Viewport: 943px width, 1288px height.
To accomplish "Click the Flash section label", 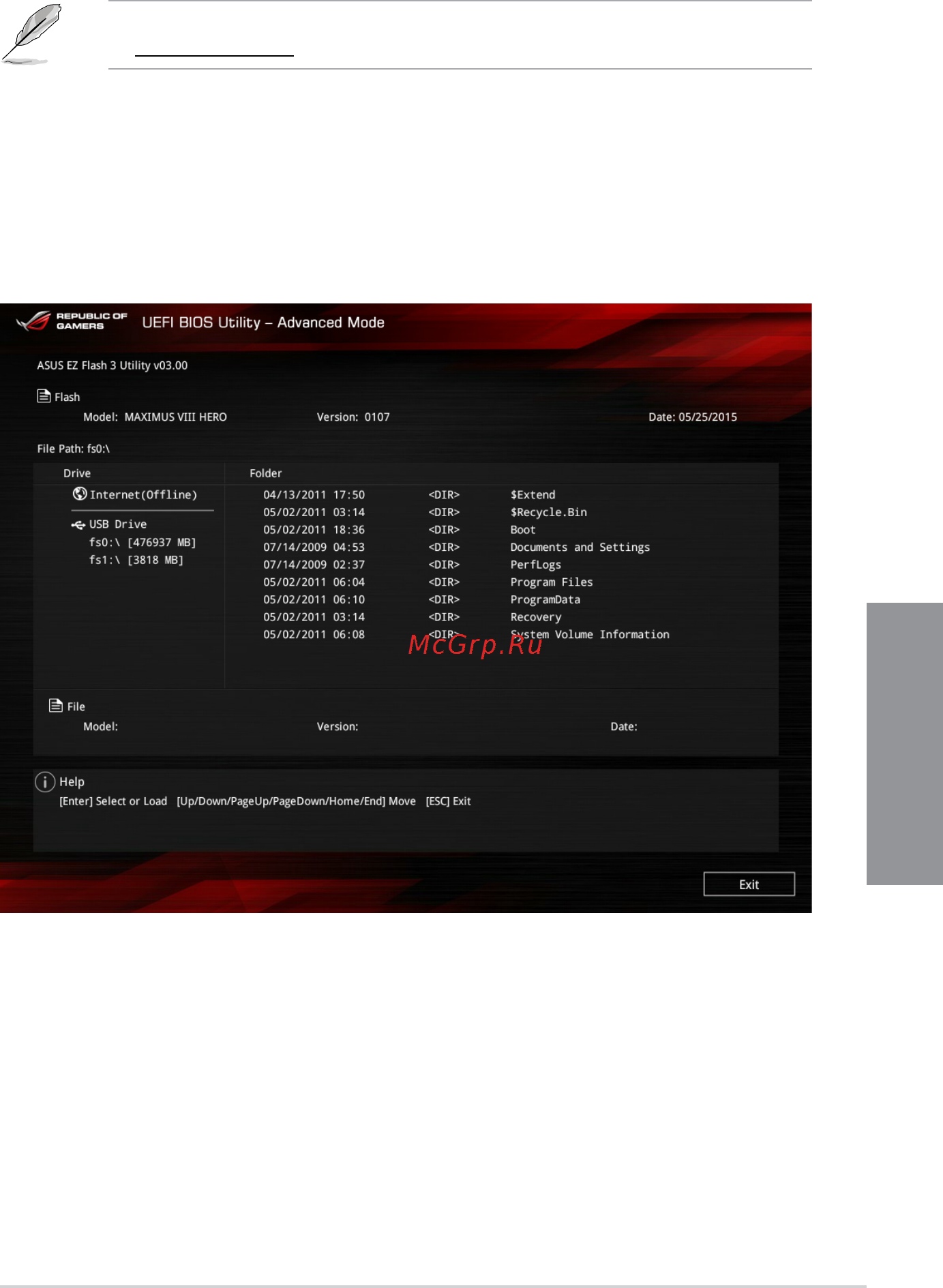I will pos(68,397).
